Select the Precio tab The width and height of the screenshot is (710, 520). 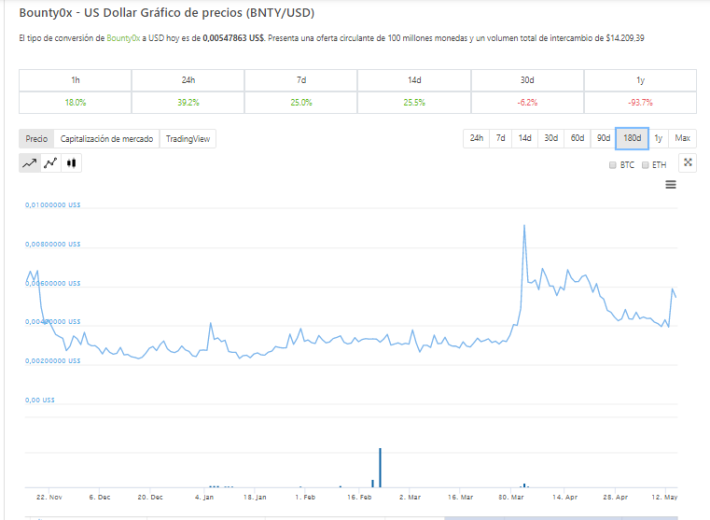click(36, 139)
